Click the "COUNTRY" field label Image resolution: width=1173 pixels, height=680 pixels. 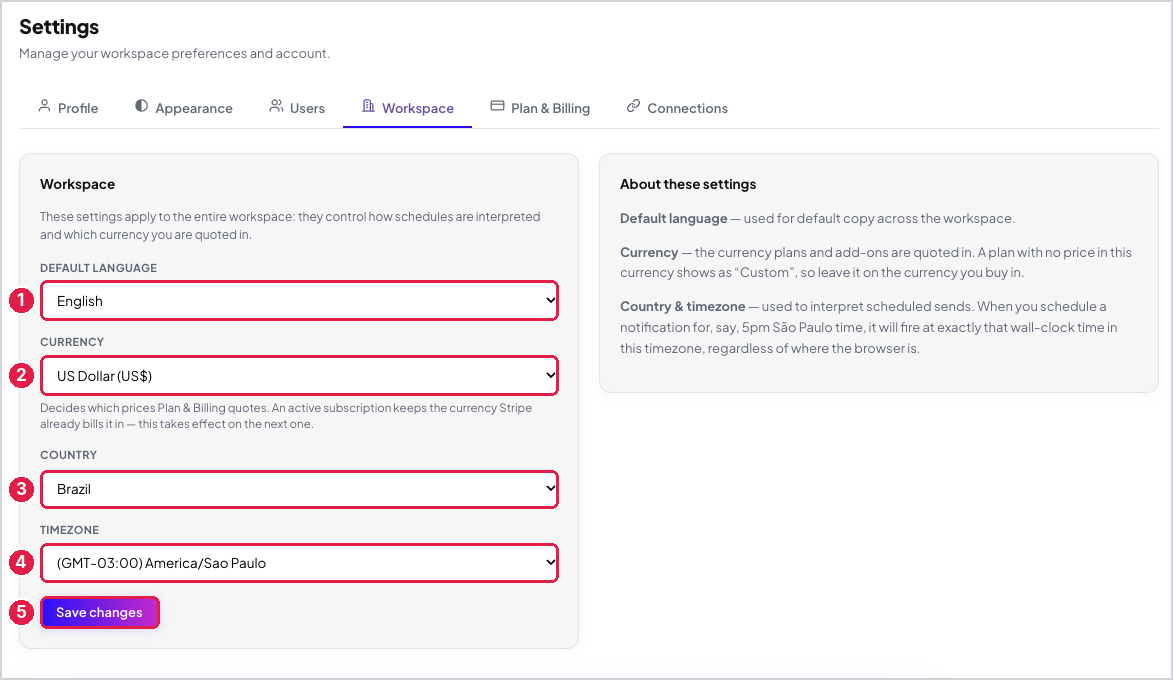coord(69,455)
